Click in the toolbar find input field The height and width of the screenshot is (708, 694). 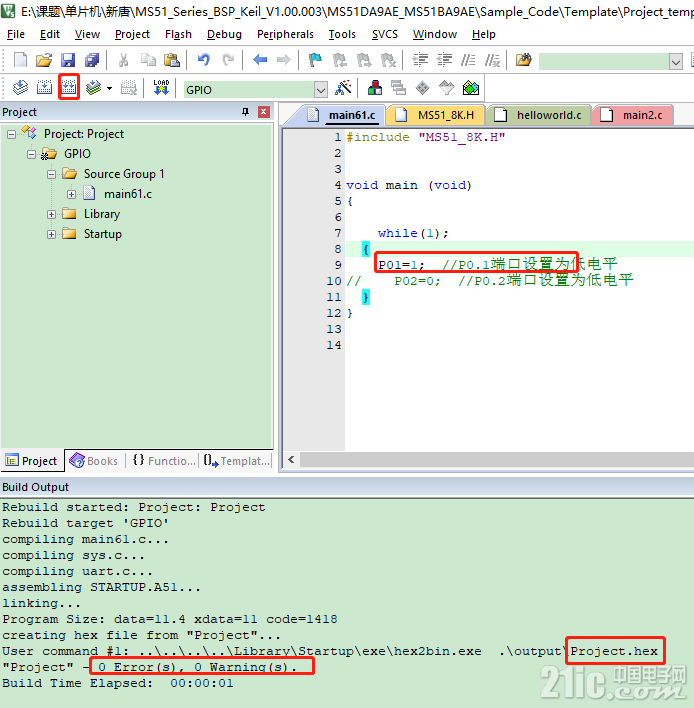604,61
